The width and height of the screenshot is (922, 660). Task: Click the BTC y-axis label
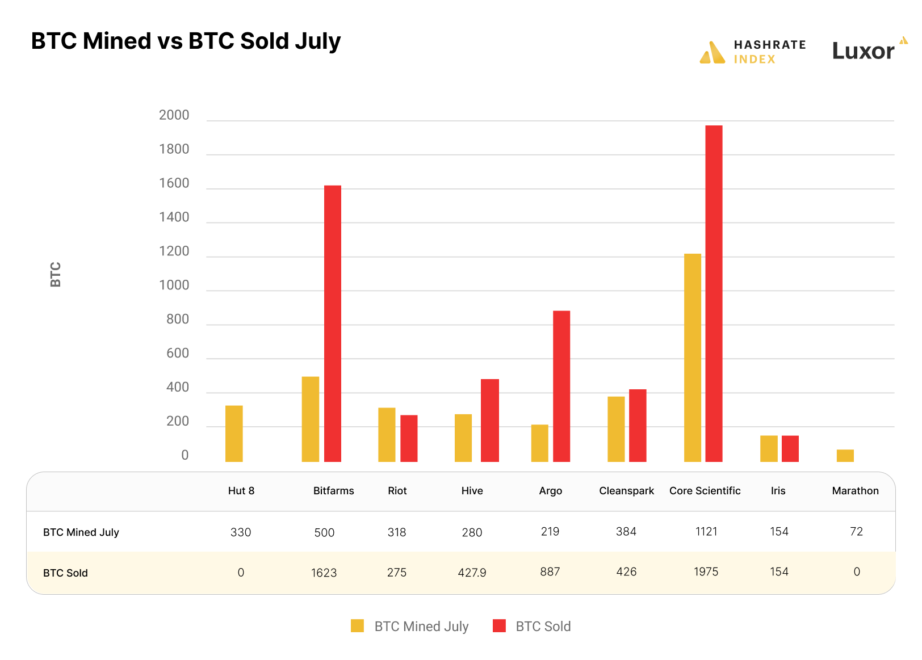[x=56, y=274]
